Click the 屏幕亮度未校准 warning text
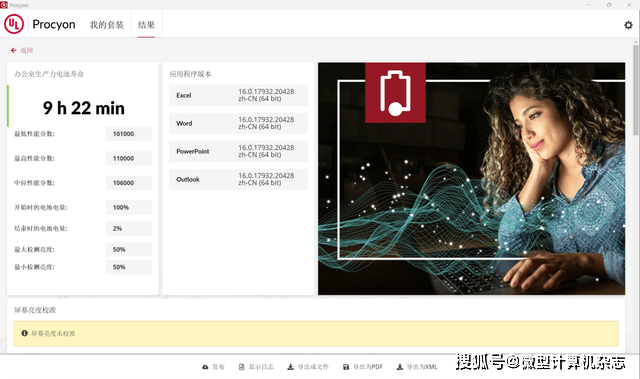640x379 pixels. 53,333
